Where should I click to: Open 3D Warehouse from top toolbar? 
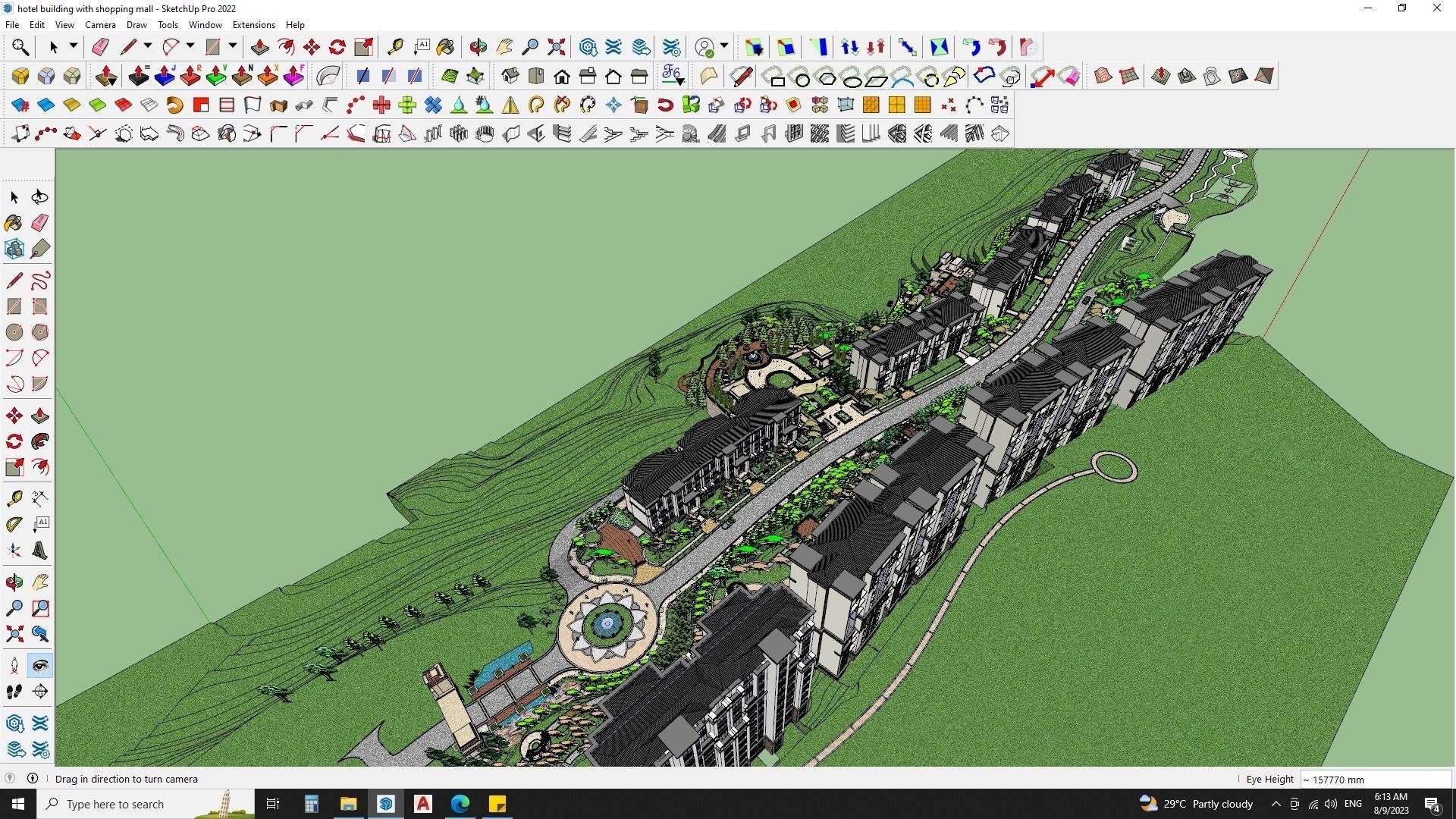(x=588, y=47)
